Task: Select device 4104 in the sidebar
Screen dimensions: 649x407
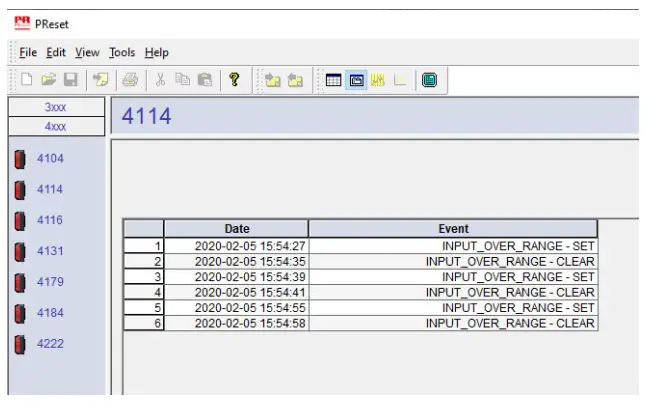Action: 50,159
